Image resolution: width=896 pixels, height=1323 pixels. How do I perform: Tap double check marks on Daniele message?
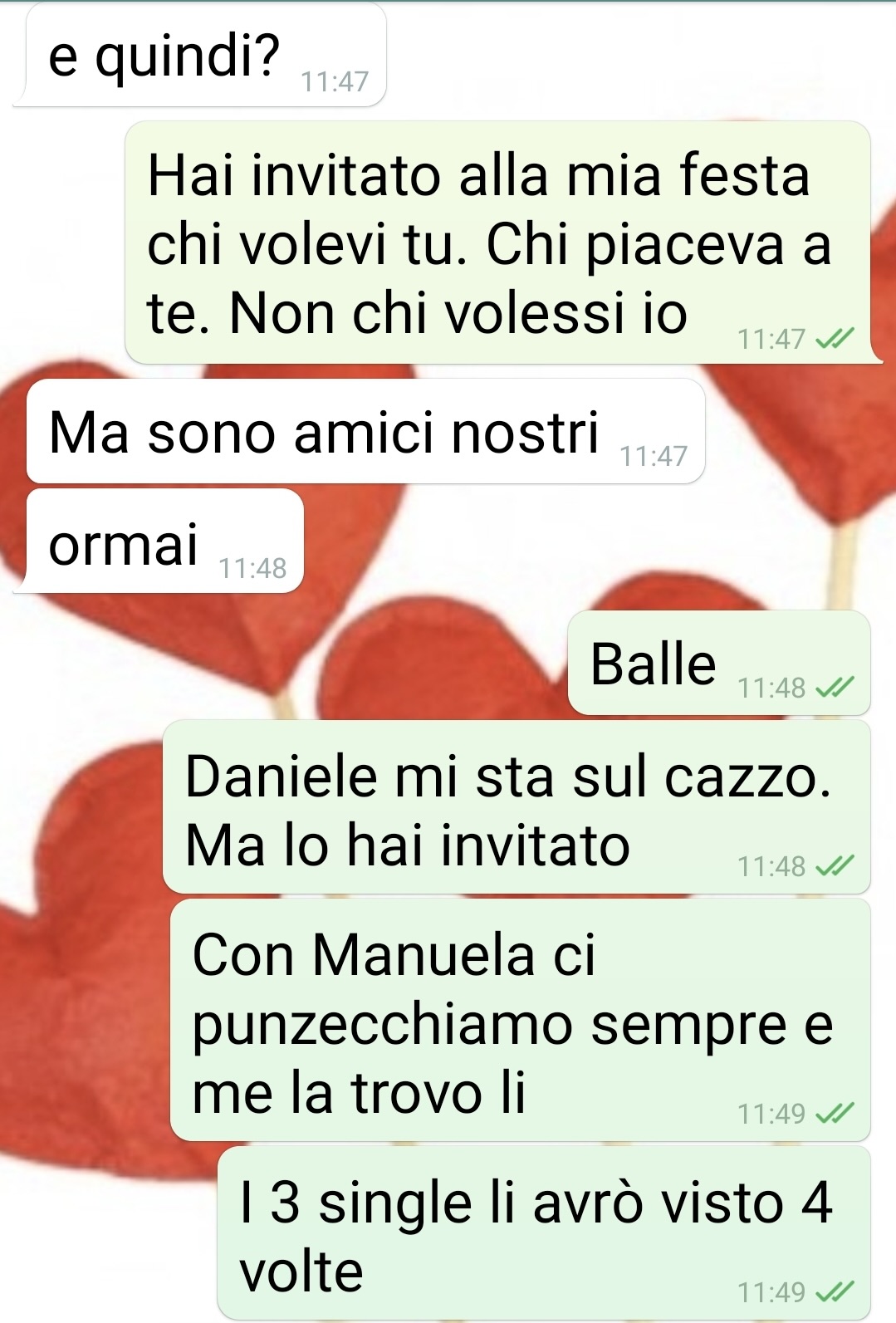[834, 866]
